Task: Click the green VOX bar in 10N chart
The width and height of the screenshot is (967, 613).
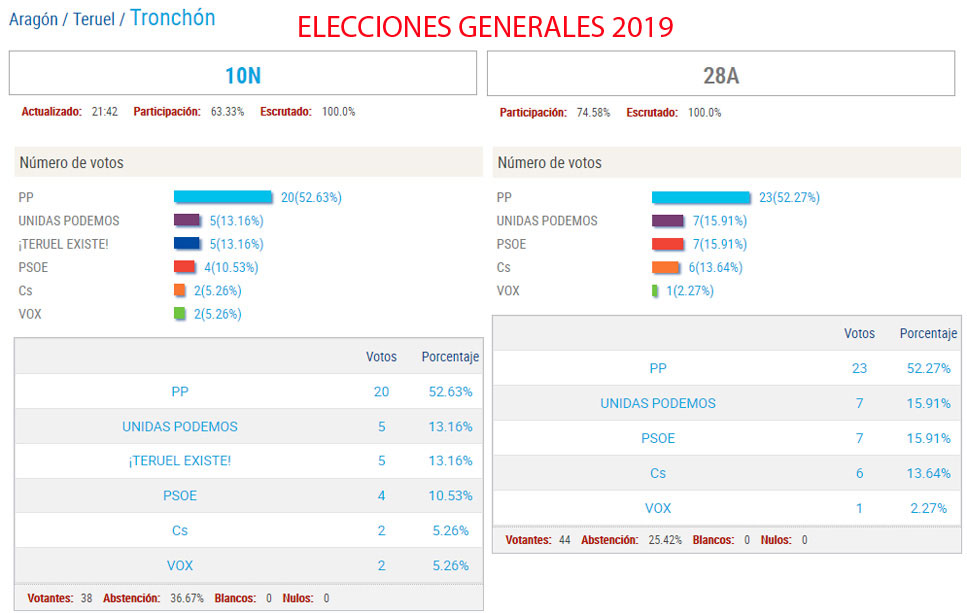Action: pos(180,314)
